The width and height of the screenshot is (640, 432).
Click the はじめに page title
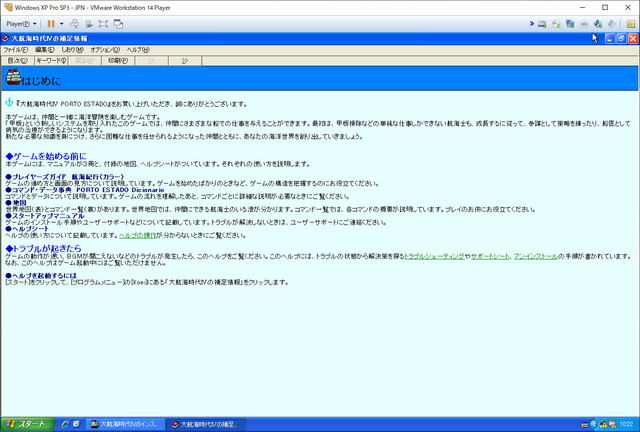coord(41,81)
